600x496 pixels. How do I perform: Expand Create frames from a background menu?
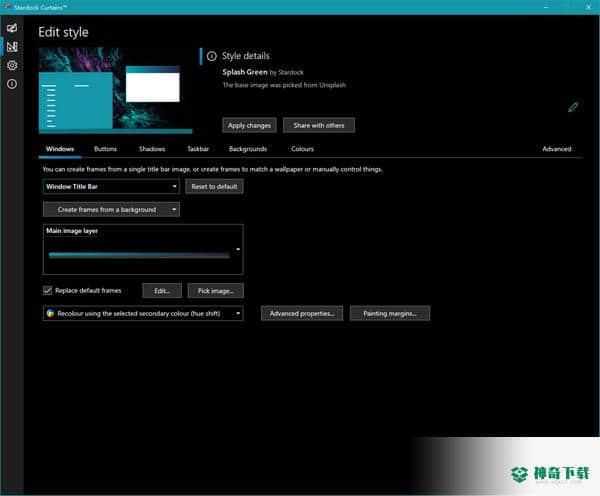pos(111,209)
